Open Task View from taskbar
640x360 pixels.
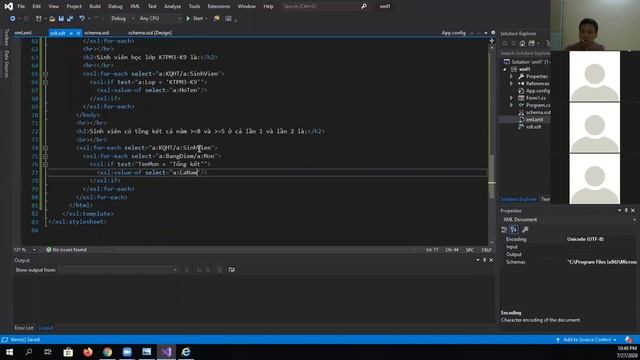point(48,352)
